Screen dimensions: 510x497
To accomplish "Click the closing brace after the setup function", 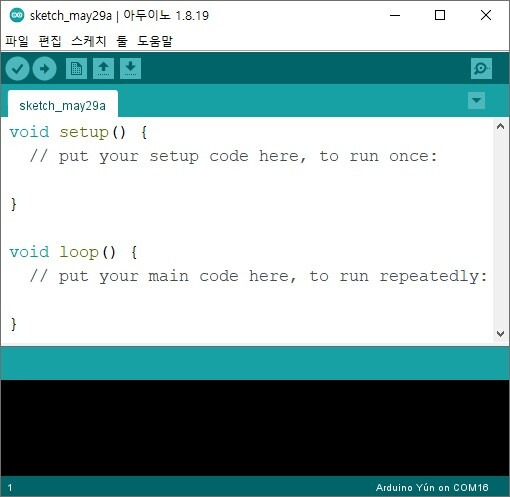I will pos(13,204).
